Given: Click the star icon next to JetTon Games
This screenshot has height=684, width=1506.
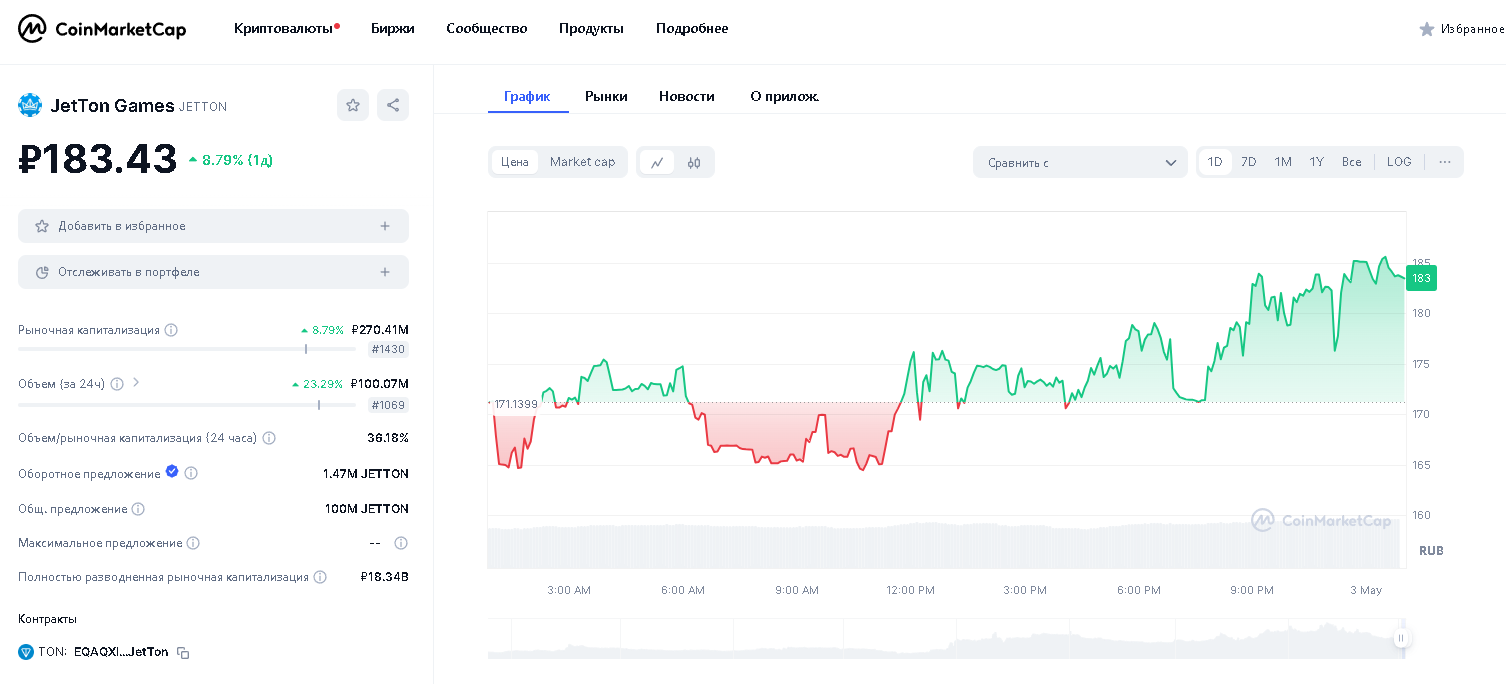Looking at the screenshot, I should [353, 105].
